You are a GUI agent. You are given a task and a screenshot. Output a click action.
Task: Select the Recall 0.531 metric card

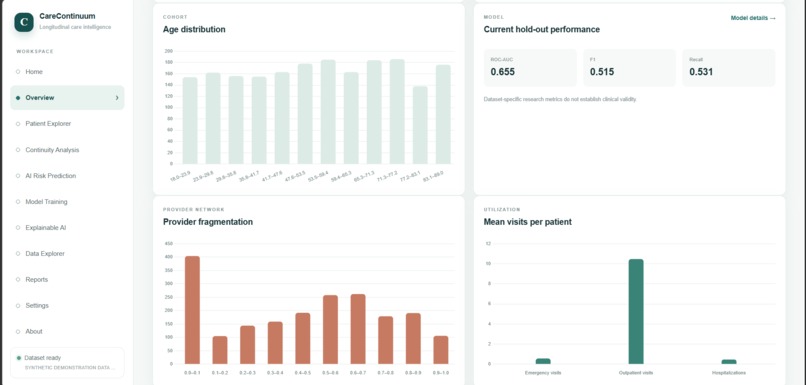point(728,67)
